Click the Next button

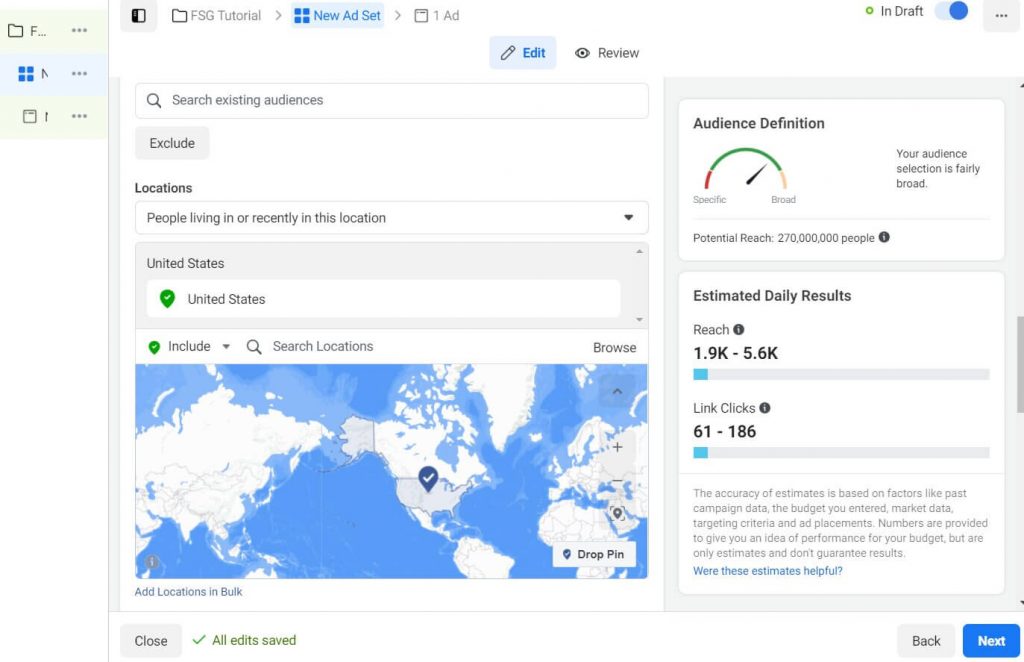991,641
